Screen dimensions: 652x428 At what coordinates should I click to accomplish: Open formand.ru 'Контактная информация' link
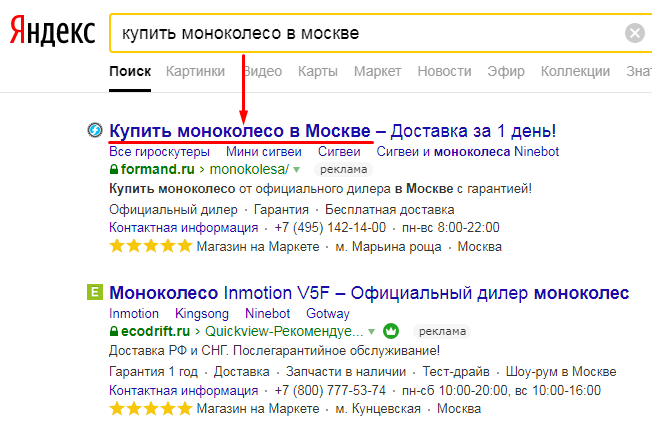click(x=183, y=228)
